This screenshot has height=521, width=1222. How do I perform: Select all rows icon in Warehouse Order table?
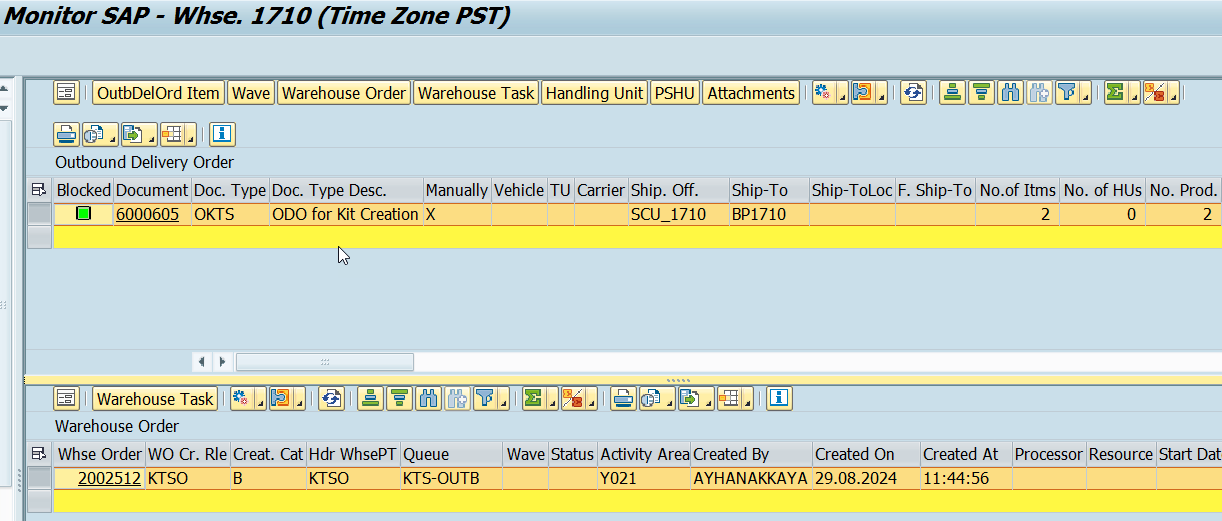coord(39,454)
